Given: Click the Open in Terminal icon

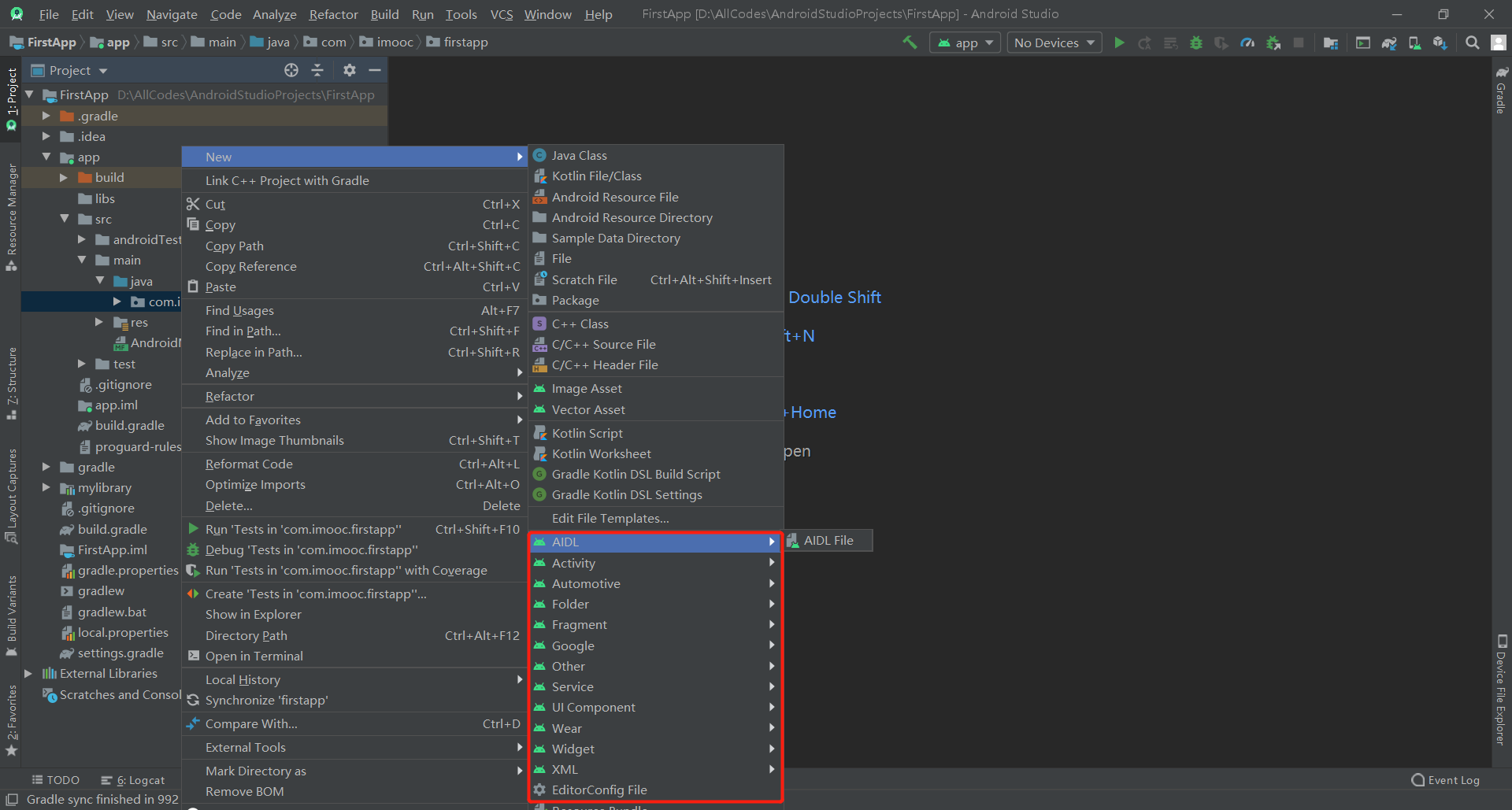Looking at the screenshot, I should (193, 656).
